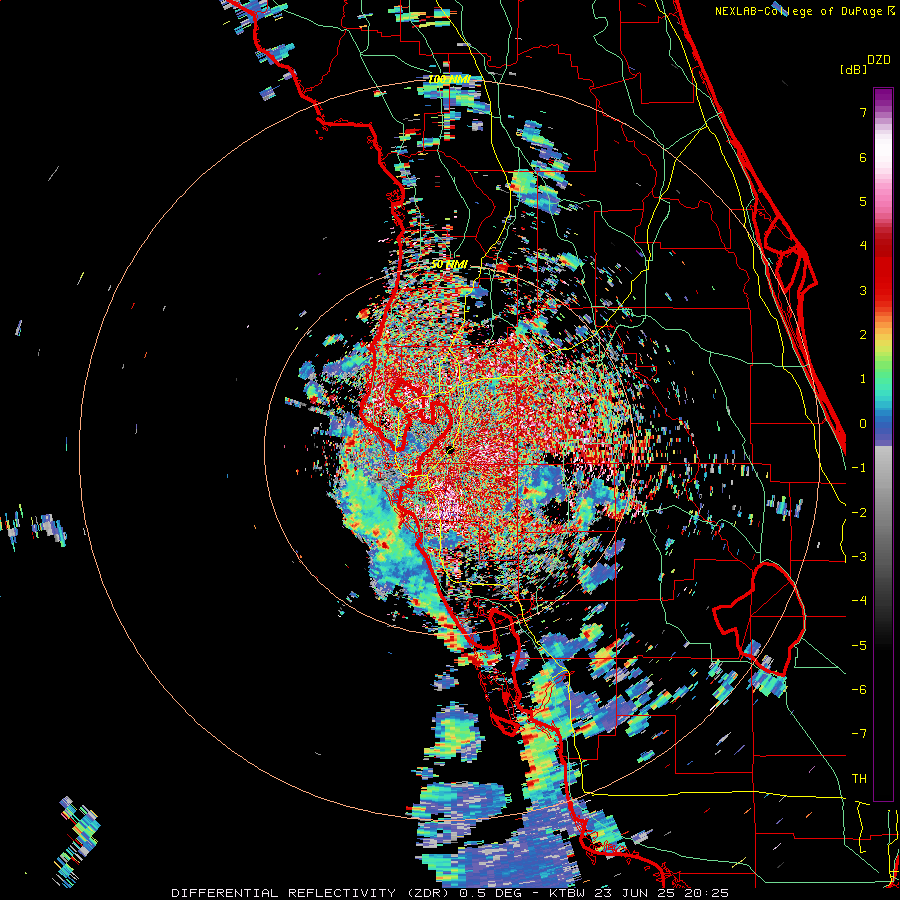The image size is (900, 900).
Task: Click the scale label 7
Action: click(863, 112)
